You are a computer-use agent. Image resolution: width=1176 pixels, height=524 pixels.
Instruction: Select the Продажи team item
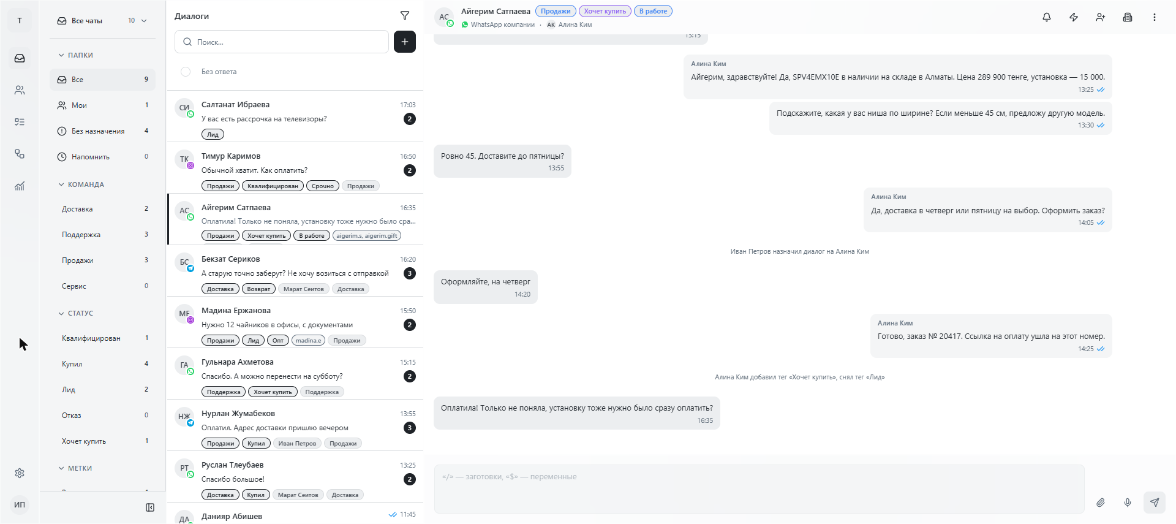(x=103, y=260)
